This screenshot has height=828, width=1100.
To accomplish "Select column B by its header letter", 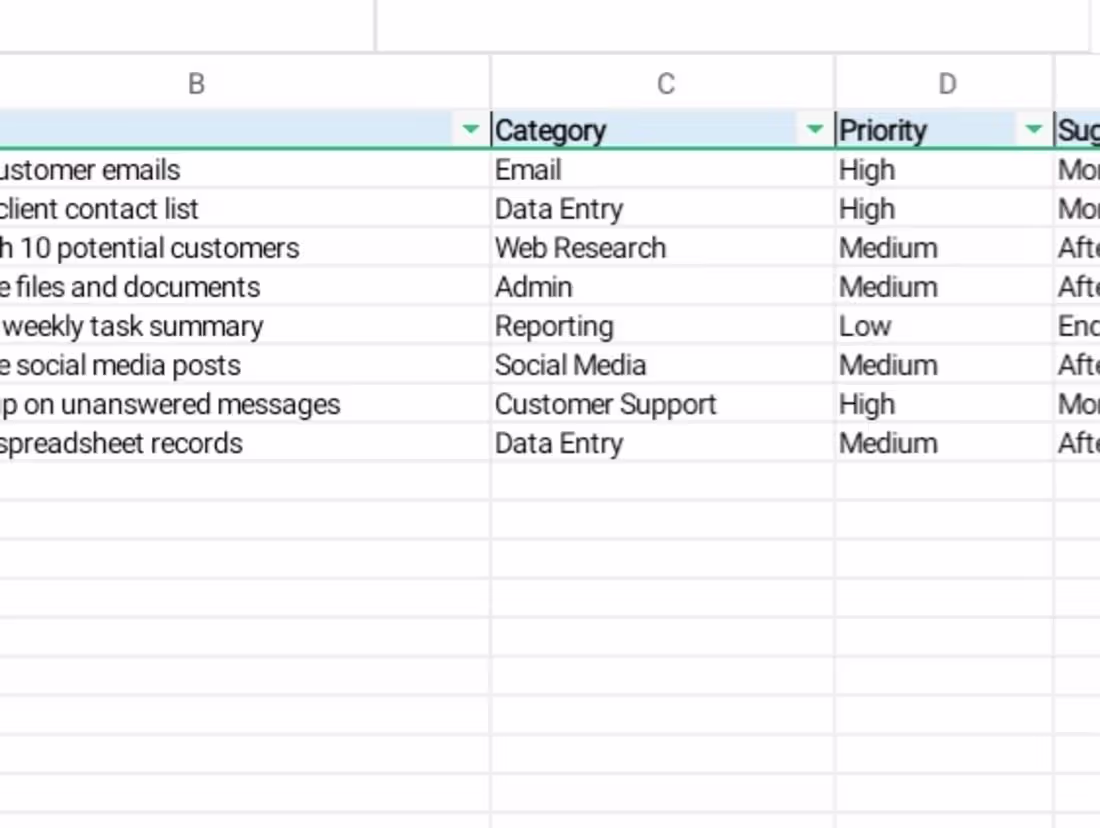I will (x=196, y=84).
